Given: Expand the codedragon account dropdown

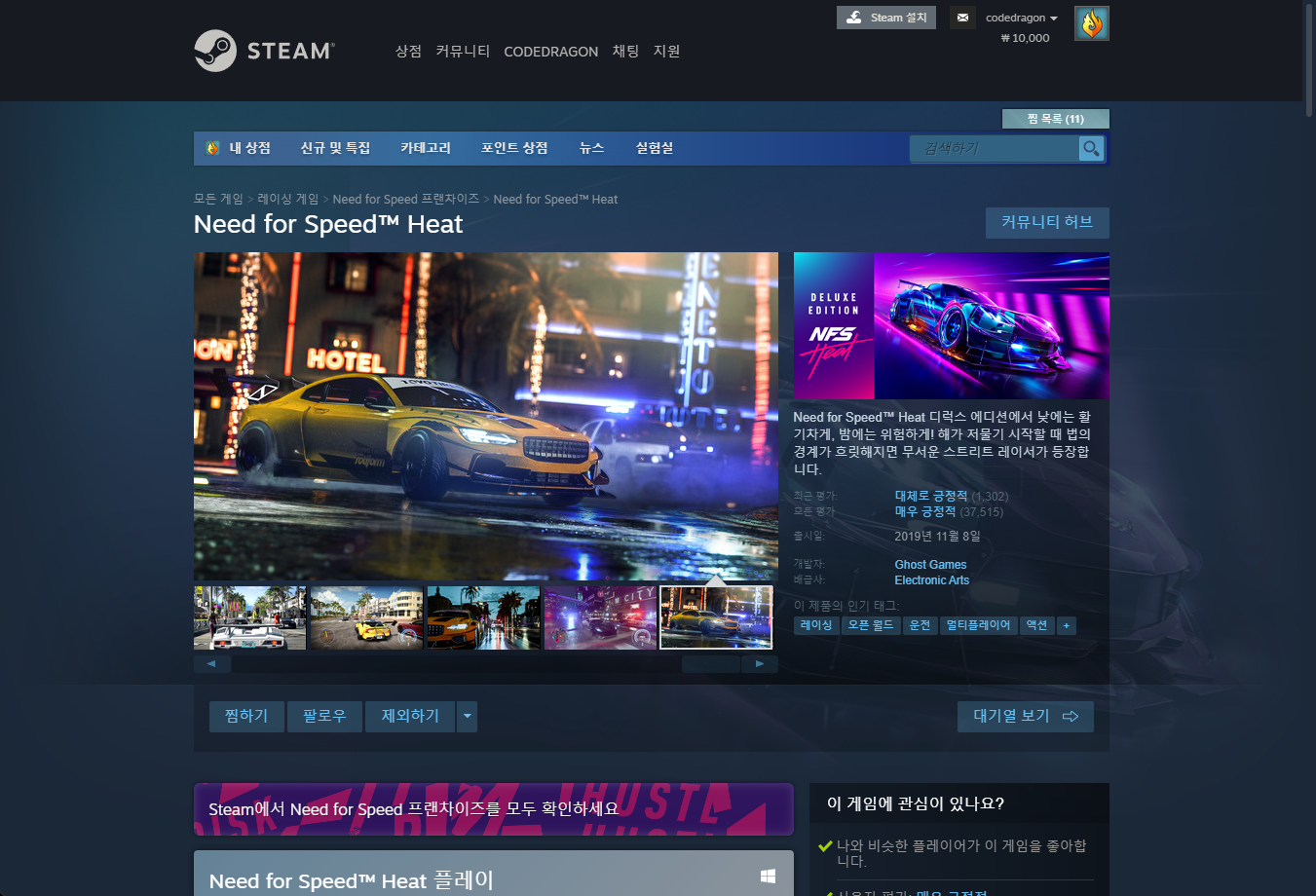Looking at the screenshot, I should (x=1021, y=18).
